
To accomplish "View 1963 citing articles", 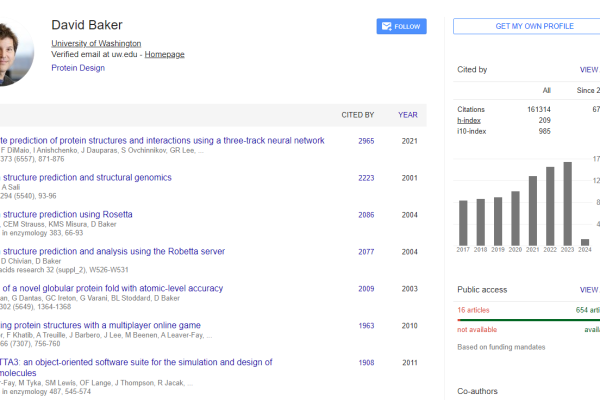I will click(366, 326).
